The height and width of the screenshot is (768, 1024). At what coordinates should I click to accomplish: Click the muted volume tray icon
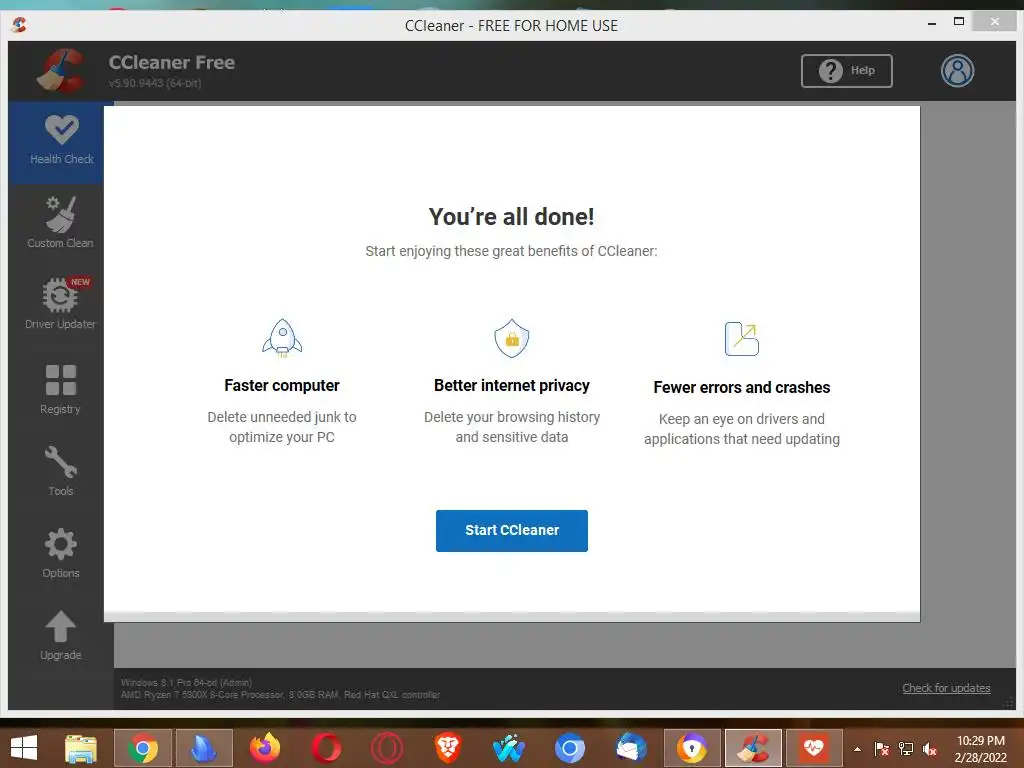[930, 749]
